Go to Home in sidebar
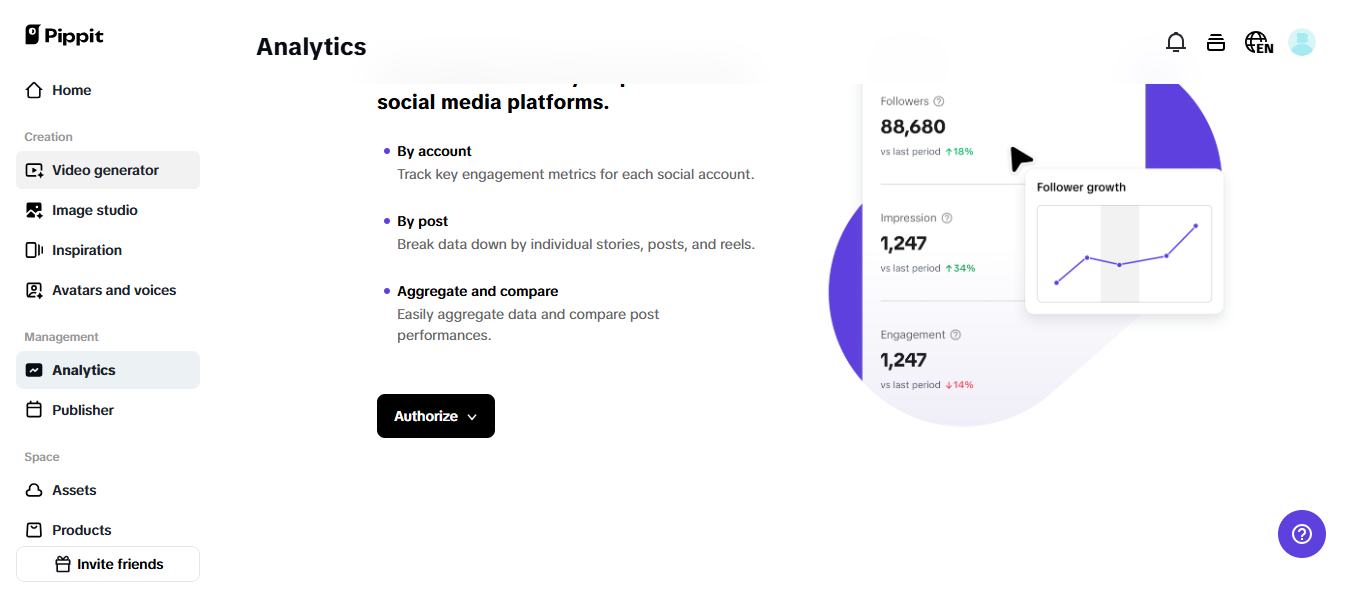The height and width of the screenshot is (595, 1365). (x=71, y=90)
